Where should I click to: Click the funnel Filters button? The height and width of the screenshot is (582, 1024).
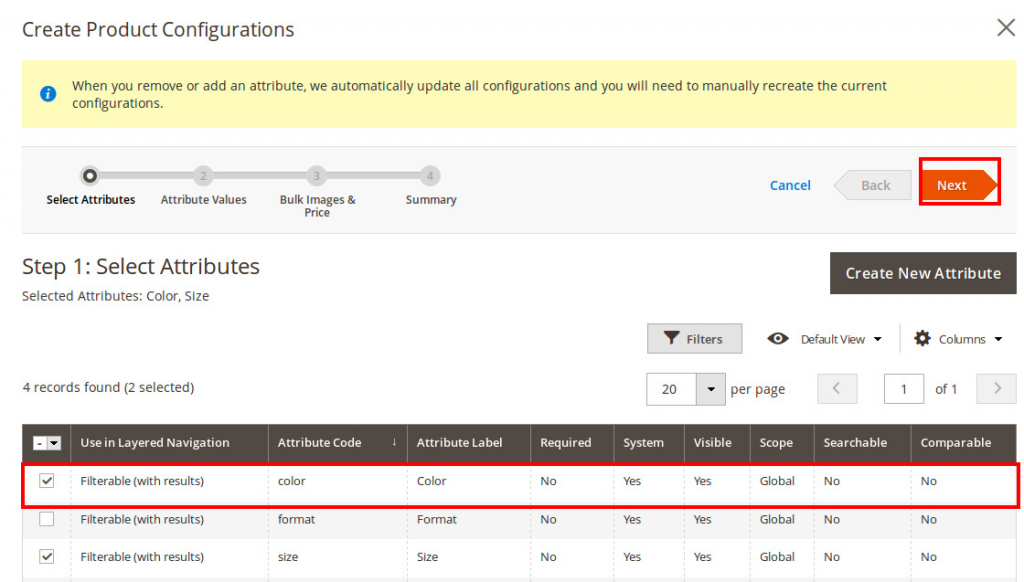(x=694, y=339)
